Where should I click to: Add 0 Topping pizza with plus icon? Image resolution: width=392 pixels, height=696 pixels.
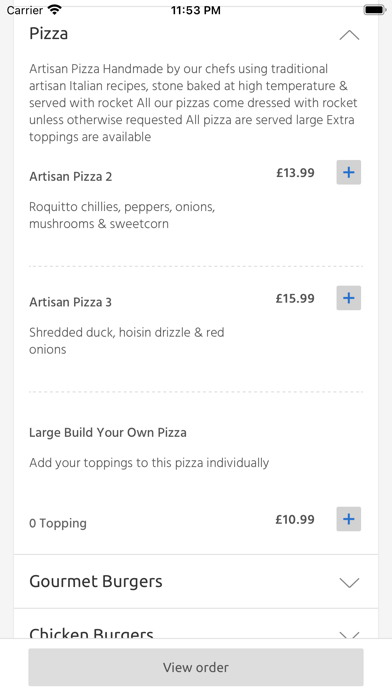click(348, 519)
